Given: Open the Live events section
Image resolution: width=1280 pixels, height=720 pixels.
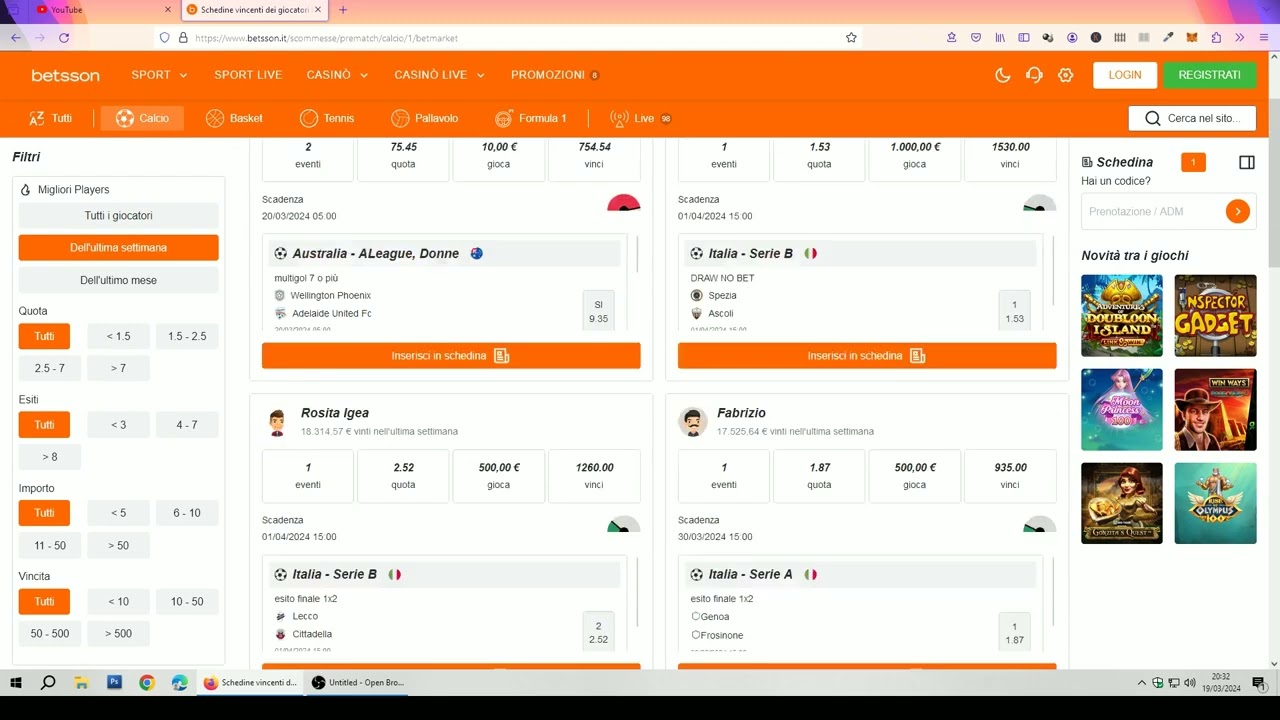Looking at the screenshot, I should [640, 118].
